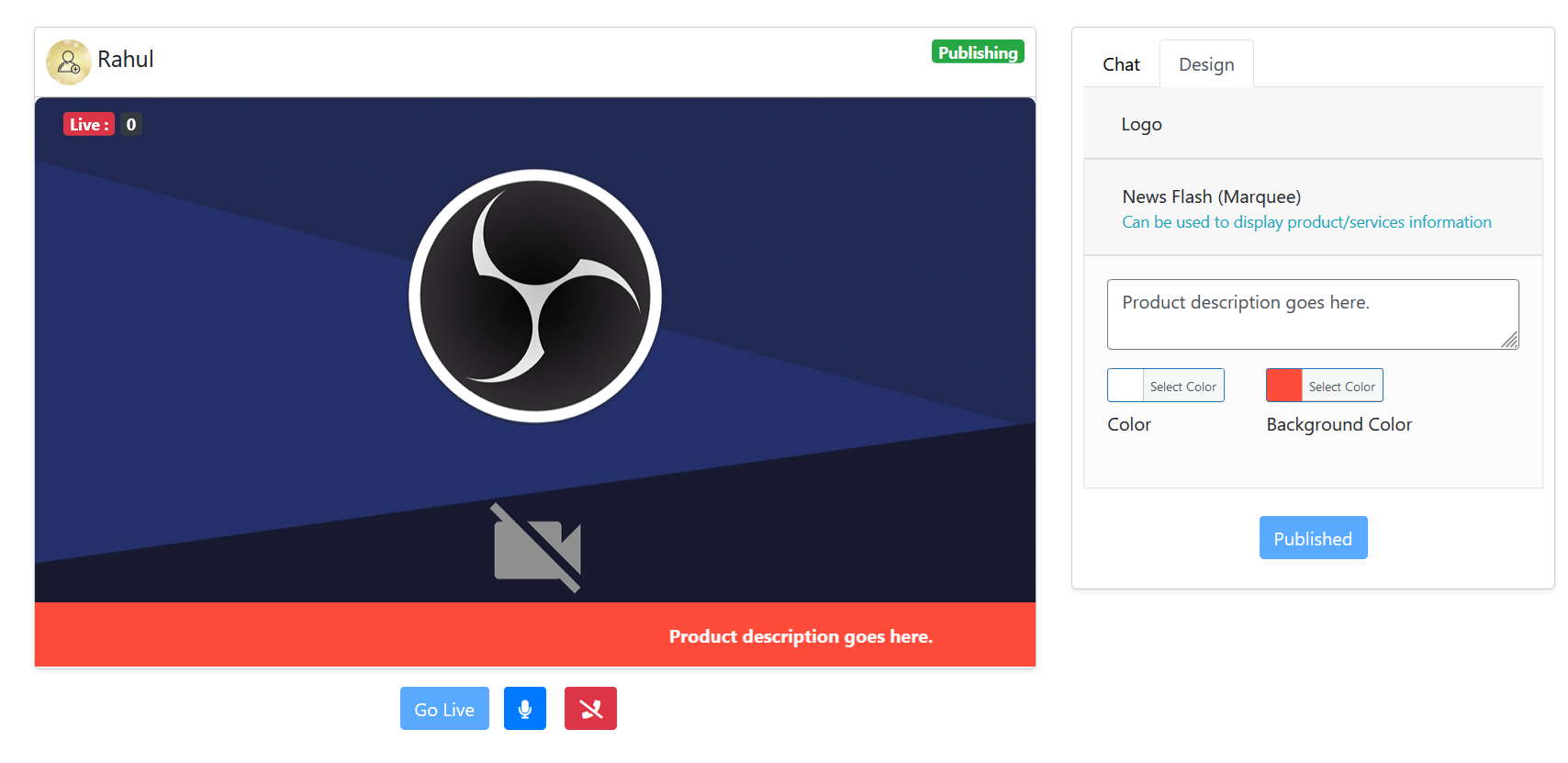This screenshot has width=1568, height=763.
Task: Click the green Publishing status badge
Action: 977,52
